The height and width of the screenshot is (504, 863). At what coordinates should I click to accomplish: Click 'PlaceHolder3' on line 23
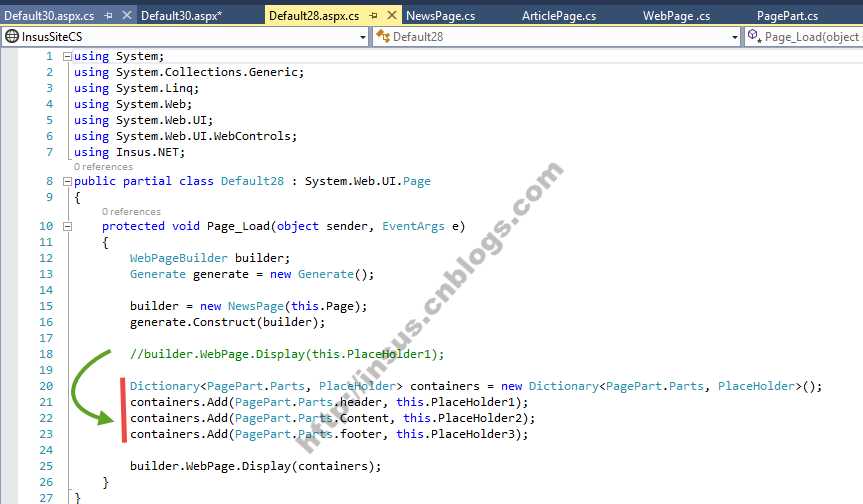[x=472, y=434]
